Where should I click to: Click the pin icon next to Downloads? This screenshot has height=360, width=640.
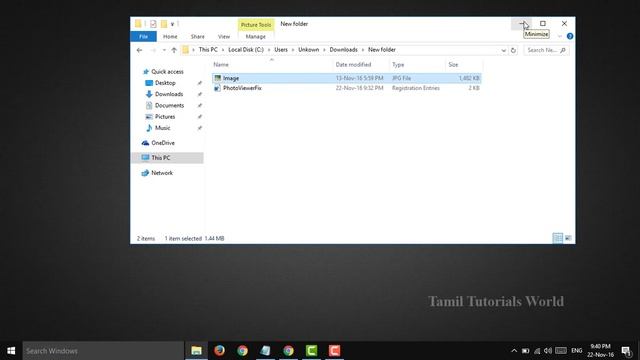[200, 94]
